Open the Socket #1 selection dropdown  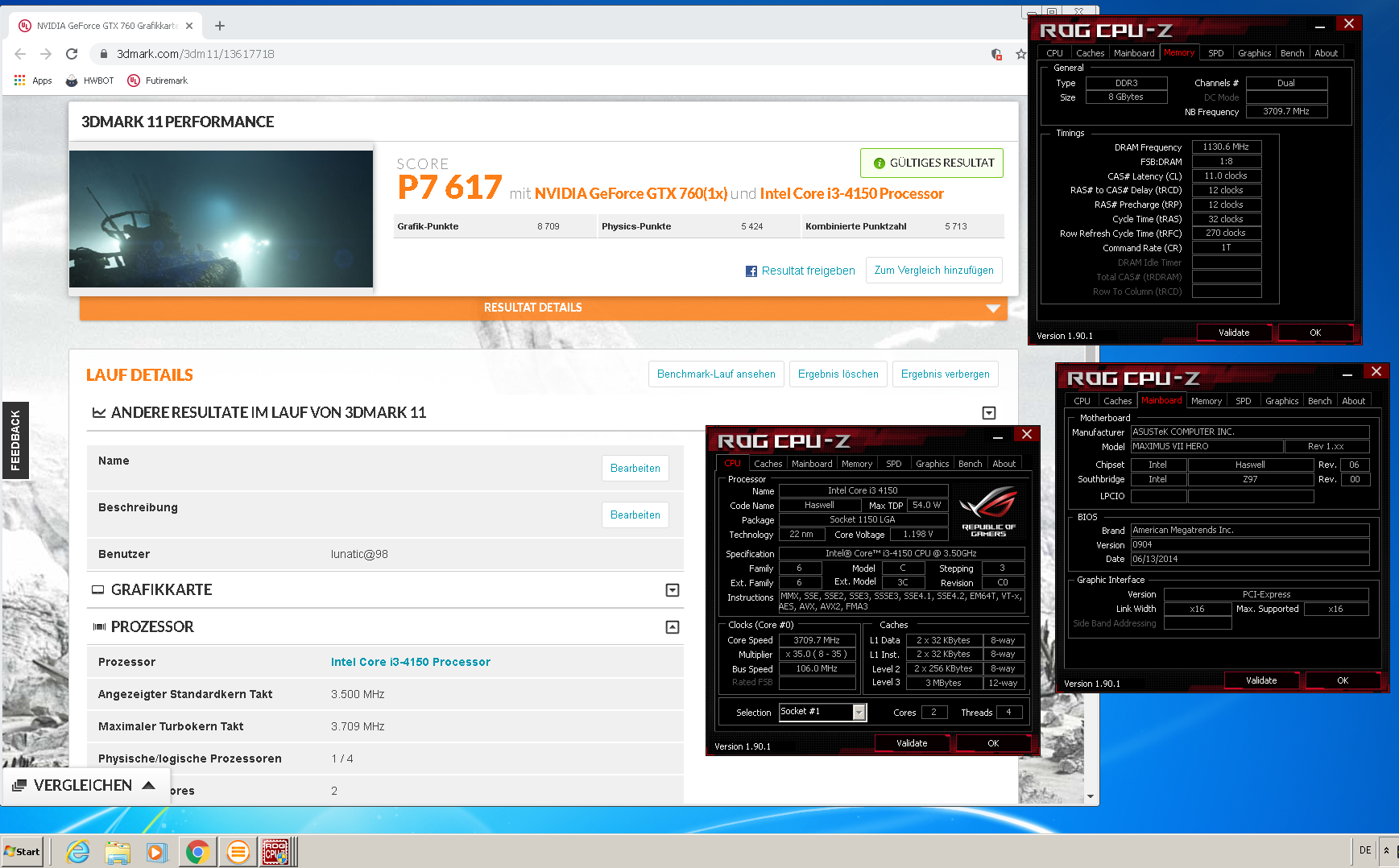point(859,713)
